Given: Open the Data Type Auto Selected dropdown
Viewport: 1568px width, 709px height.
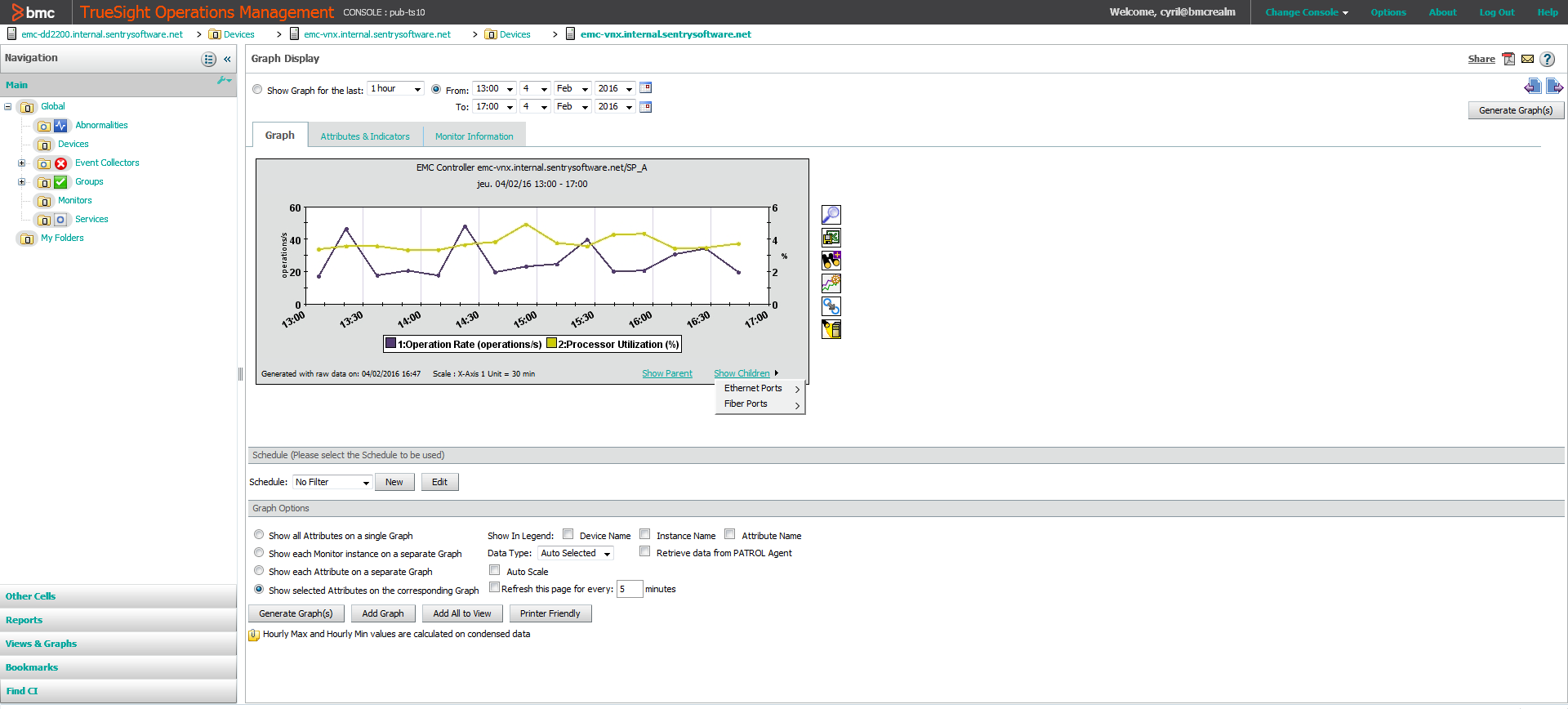Looking at the screenshot, I should 575,553.
